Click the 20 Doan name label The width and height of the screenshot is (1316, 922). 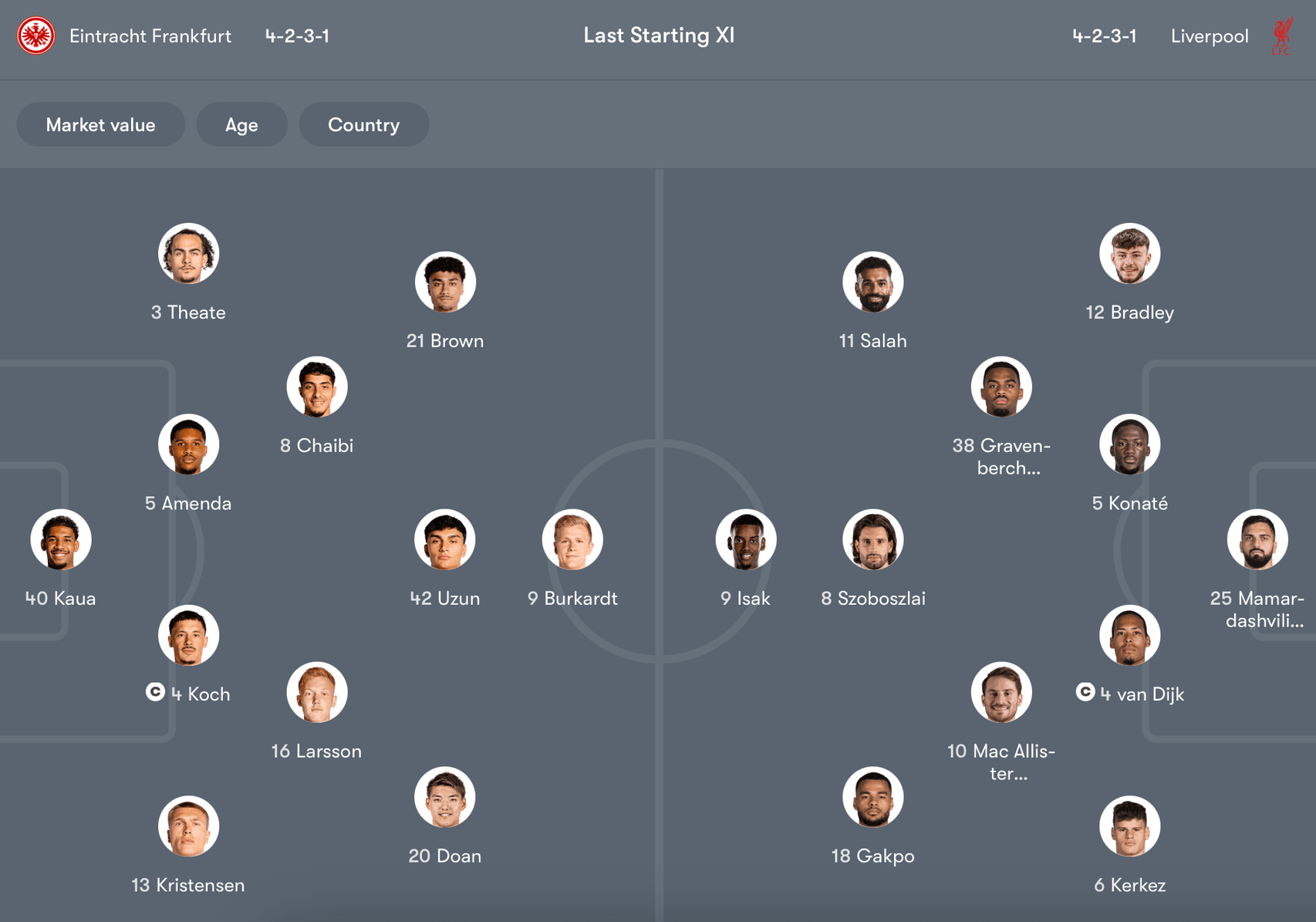(x=444, y=856)
